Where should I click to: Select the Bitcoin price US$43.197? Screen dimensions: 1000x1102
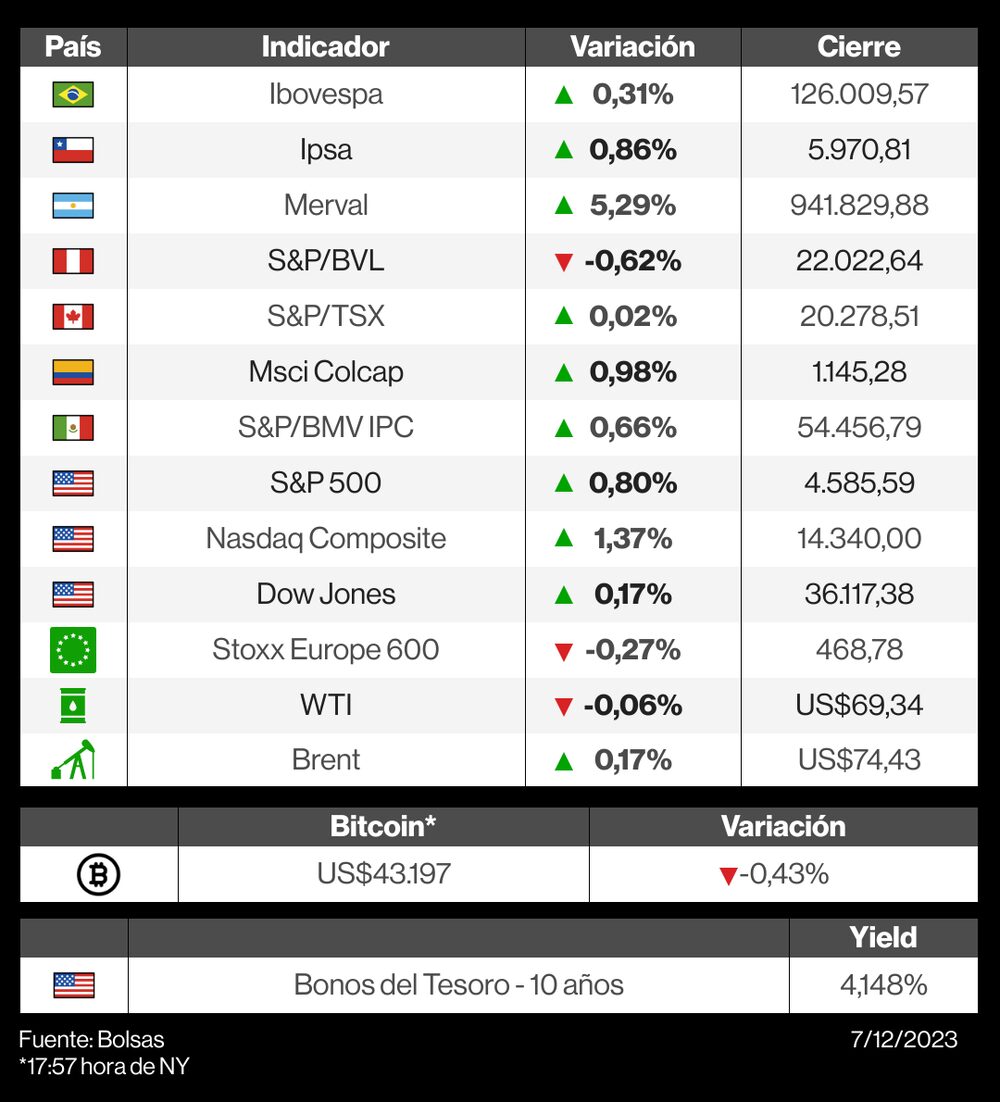click(384, 874)
